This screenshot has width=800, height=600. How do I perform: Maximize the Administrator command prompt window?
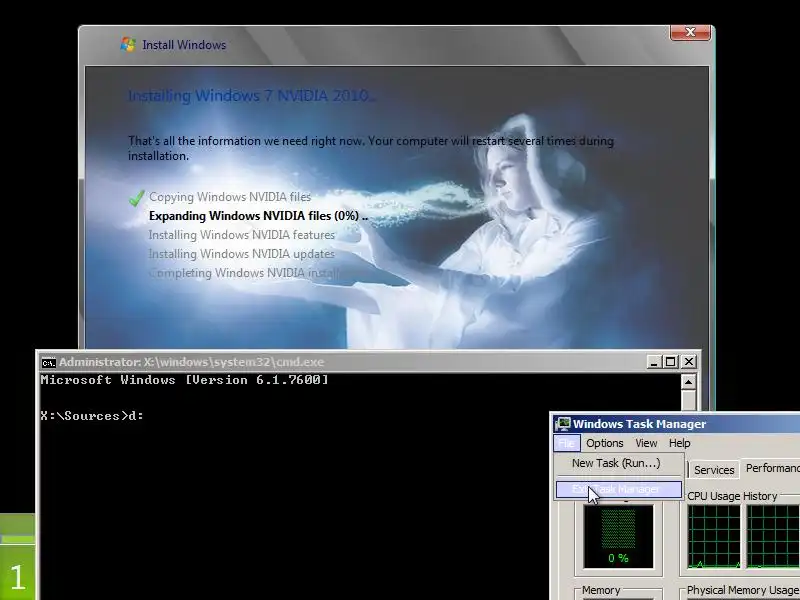click(x=671, y=362)
